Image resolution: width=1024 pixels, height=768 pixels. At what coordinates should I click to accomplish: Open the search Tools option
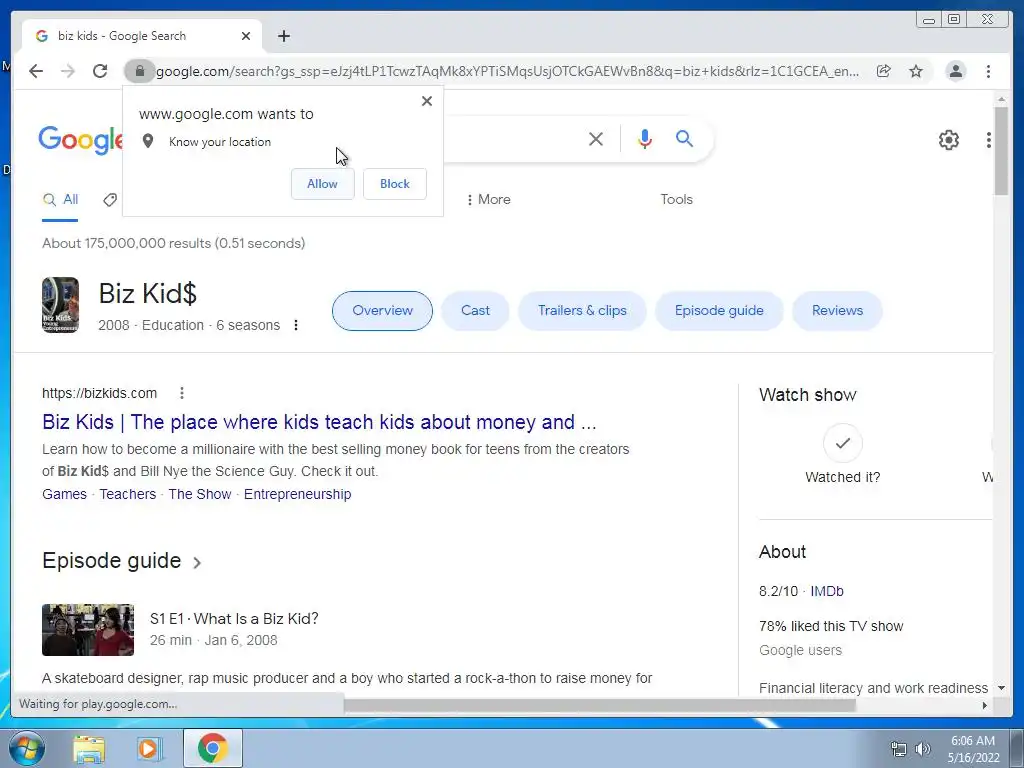point(676,199)
